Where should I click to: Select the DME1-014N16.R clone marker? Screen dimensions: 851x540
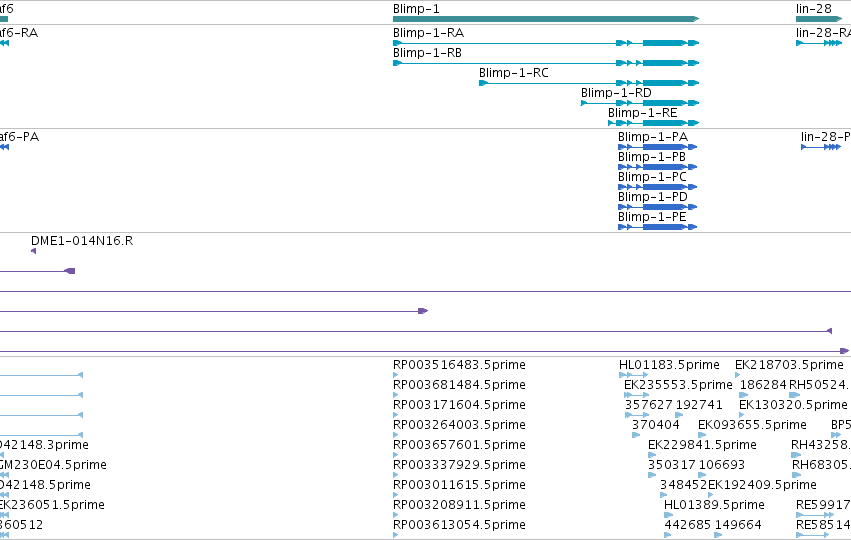[34, 251]
